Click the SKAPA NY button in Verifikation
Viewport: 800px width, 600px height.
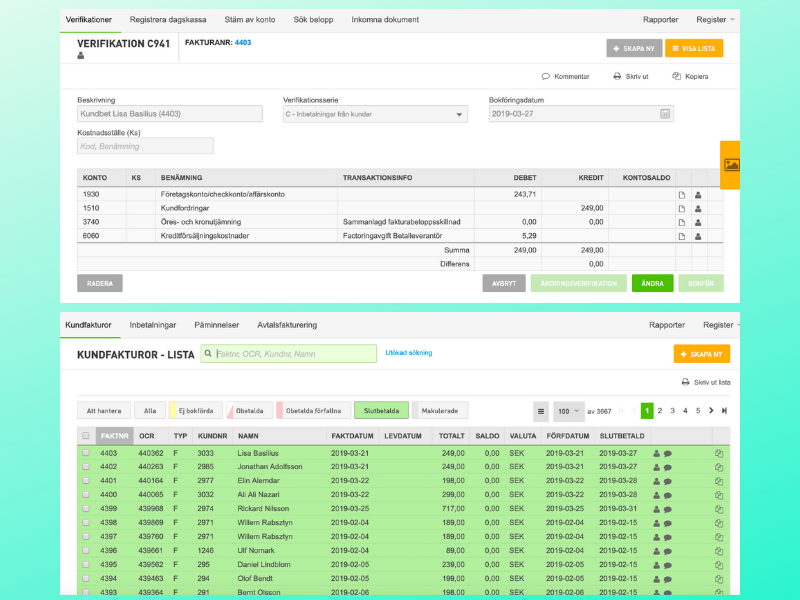point(634,48)
